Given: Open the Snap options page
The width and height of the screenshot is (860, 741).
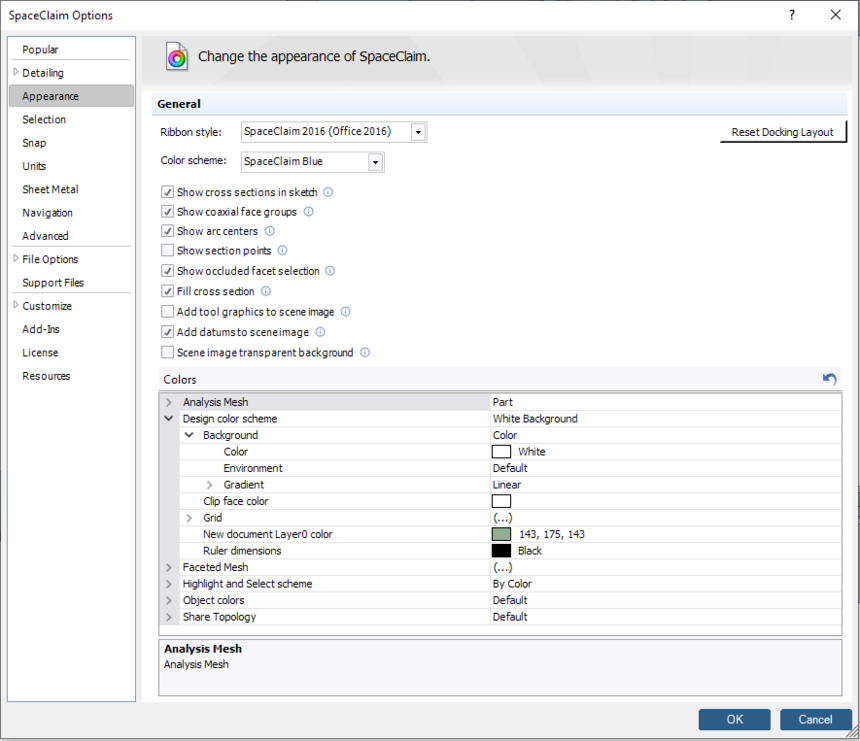Looking at the screenshot, I should (34, 143).
